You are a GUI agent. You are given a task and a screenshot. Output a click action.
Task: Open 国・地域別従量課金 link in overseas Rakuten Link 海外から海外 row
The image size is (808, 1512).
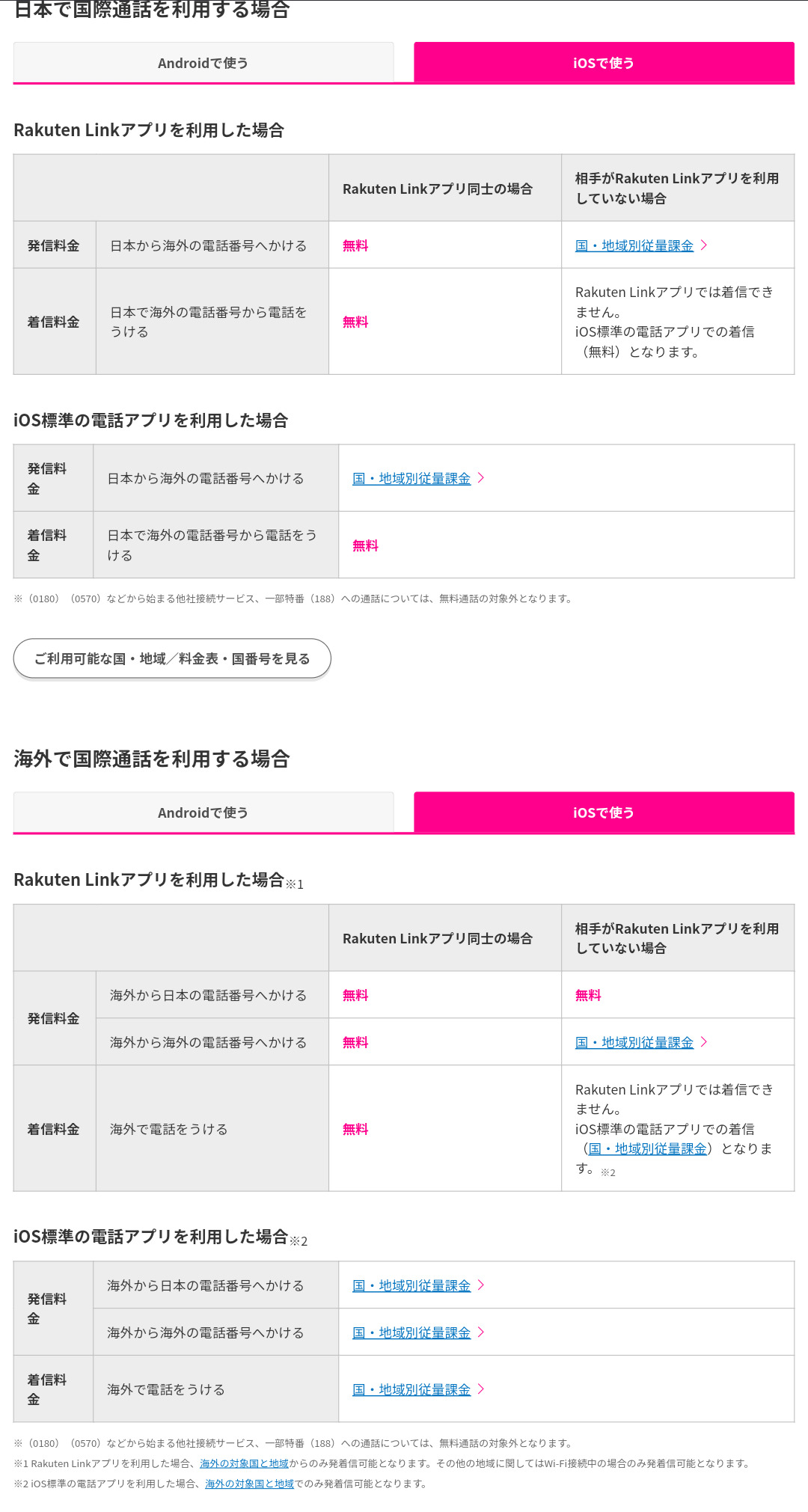(634, 1042)
